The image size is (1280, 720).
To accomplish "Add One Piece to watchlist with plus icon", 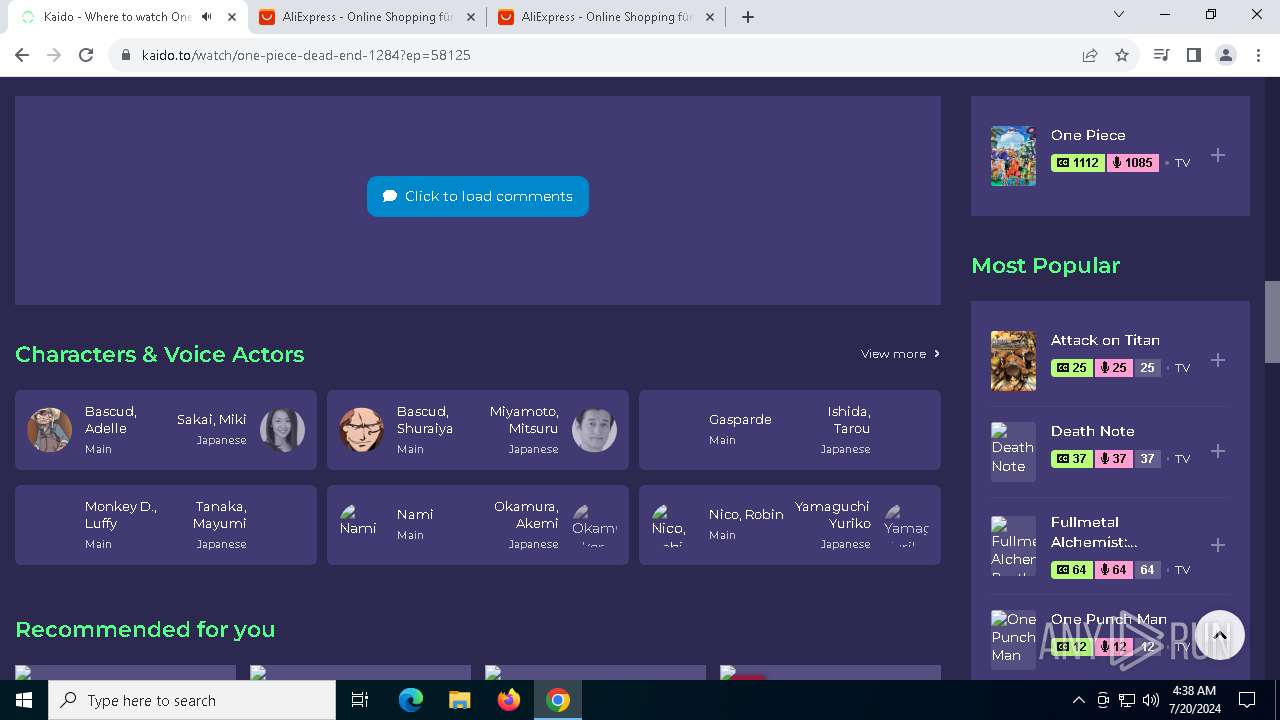I will coord(1218,155).
